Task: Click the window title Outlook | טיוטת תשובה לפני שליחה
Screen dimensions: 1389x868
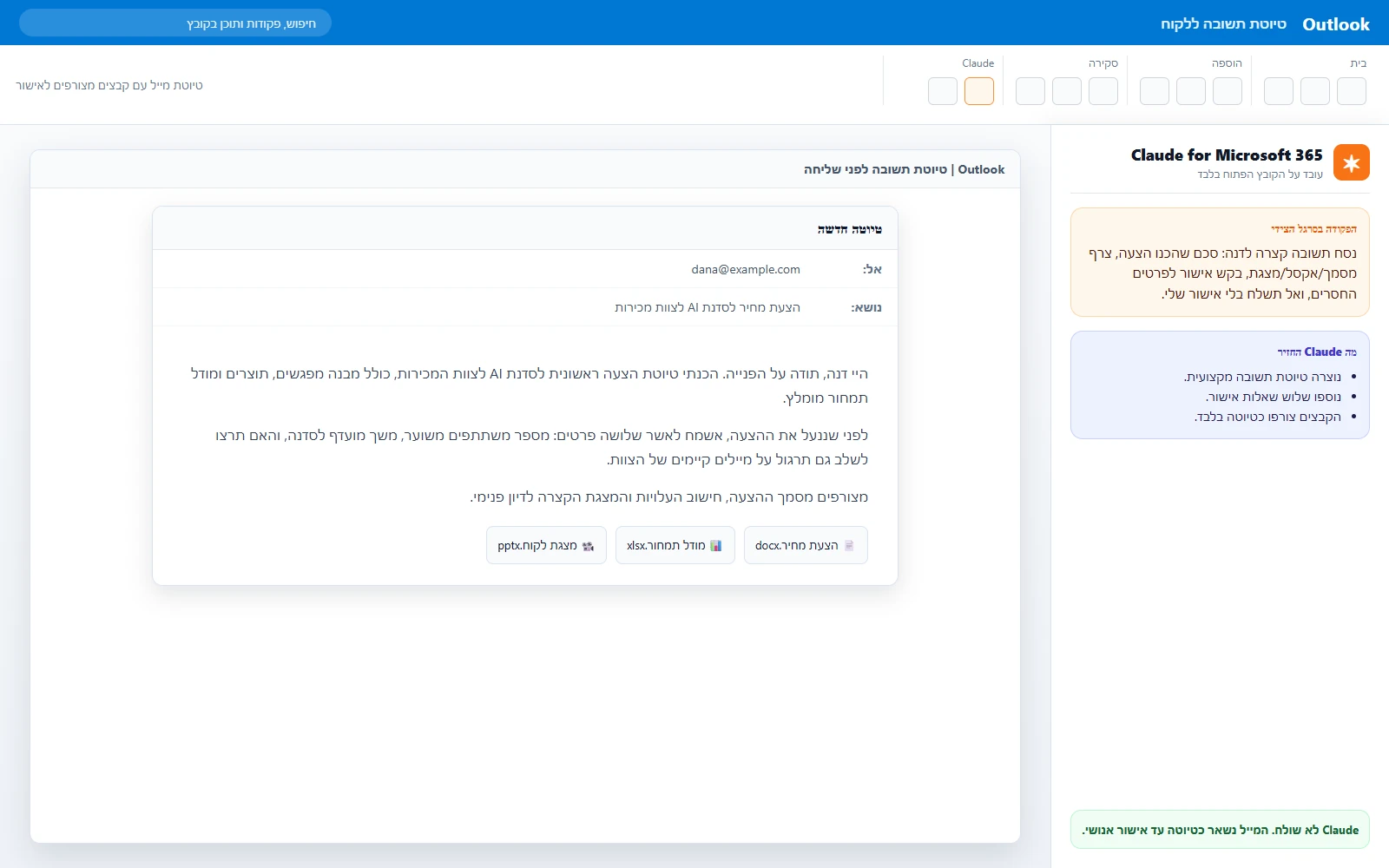Action: tap(904, 169)
